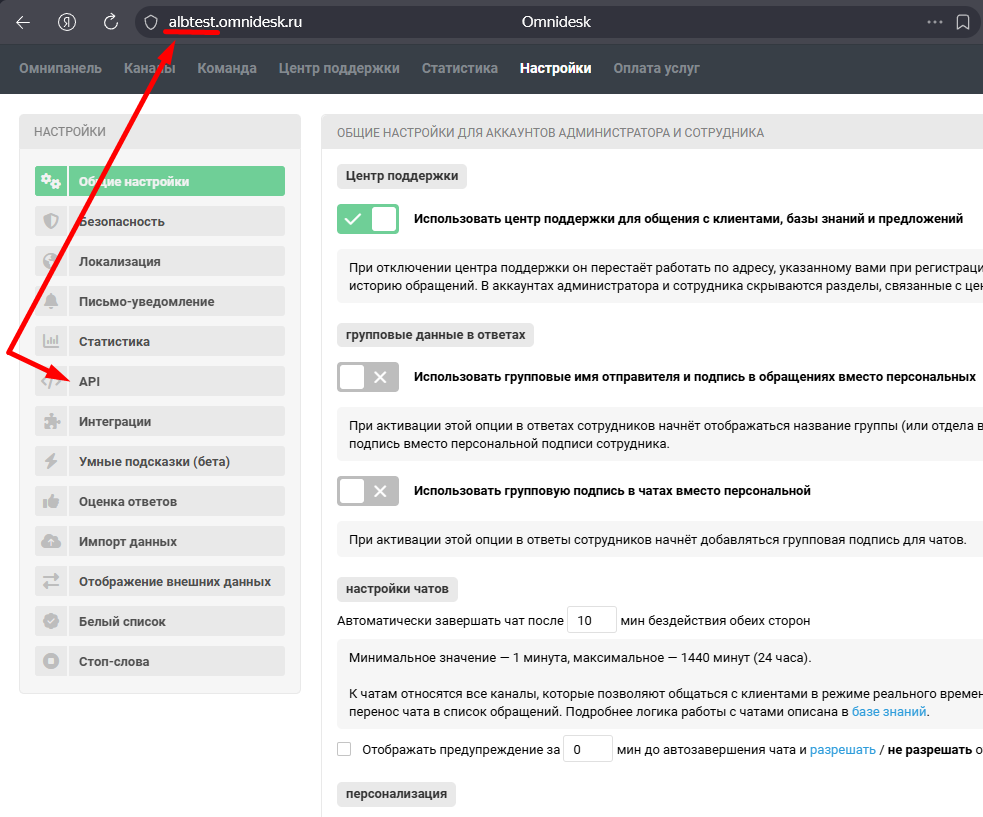The height and width of the screenshot is (817, 983).
Task: Click the bell icon for Письмо-уведомление
Action: [x=51, y=301]
